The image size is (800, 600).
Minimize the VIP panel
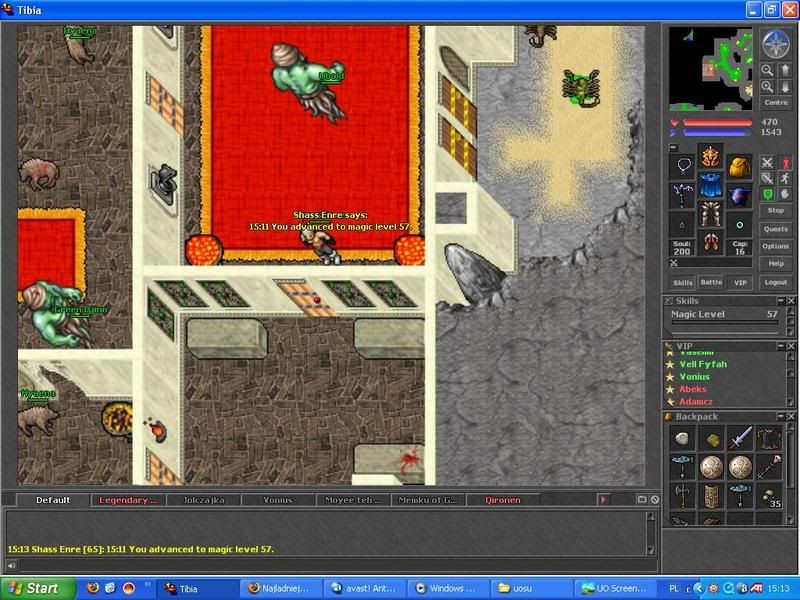[x=781, y=346]
